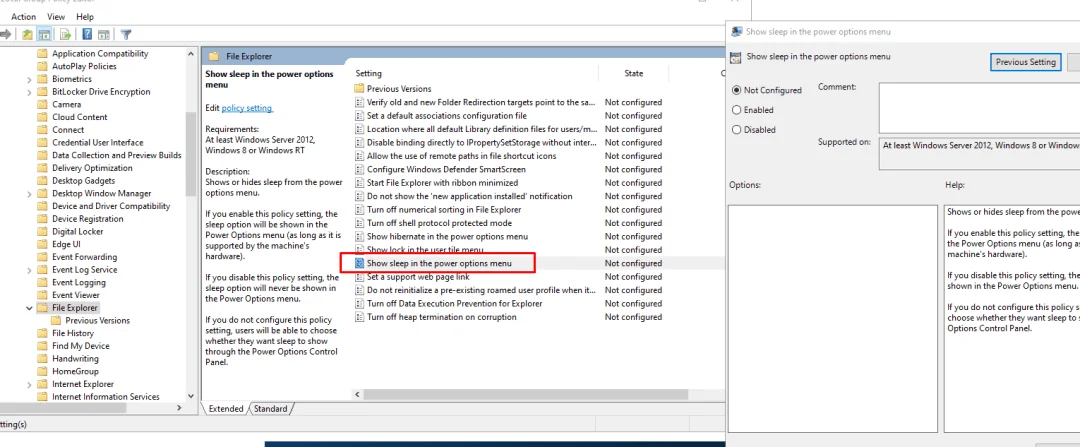Open the Action menu
Screen dimensions: 1080x447
point(24,17)
